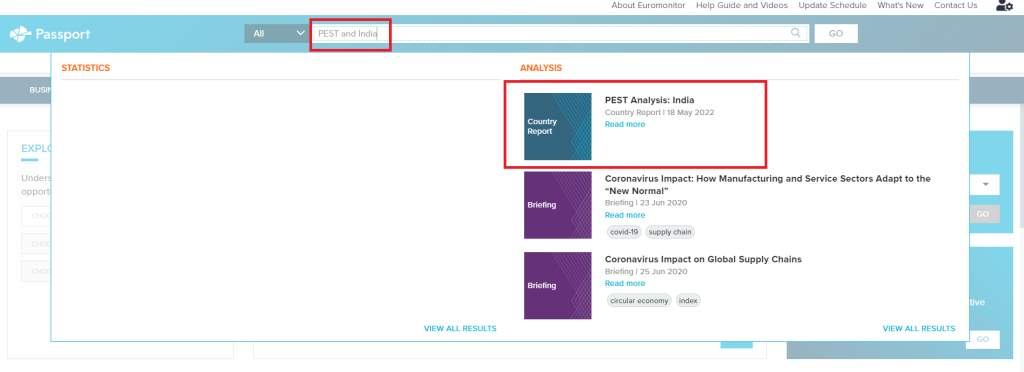Viewport: 1024px width, 372px height.
Task: Click Read more under 25 Jun 2020 briefing
Action: click(625, 283)
